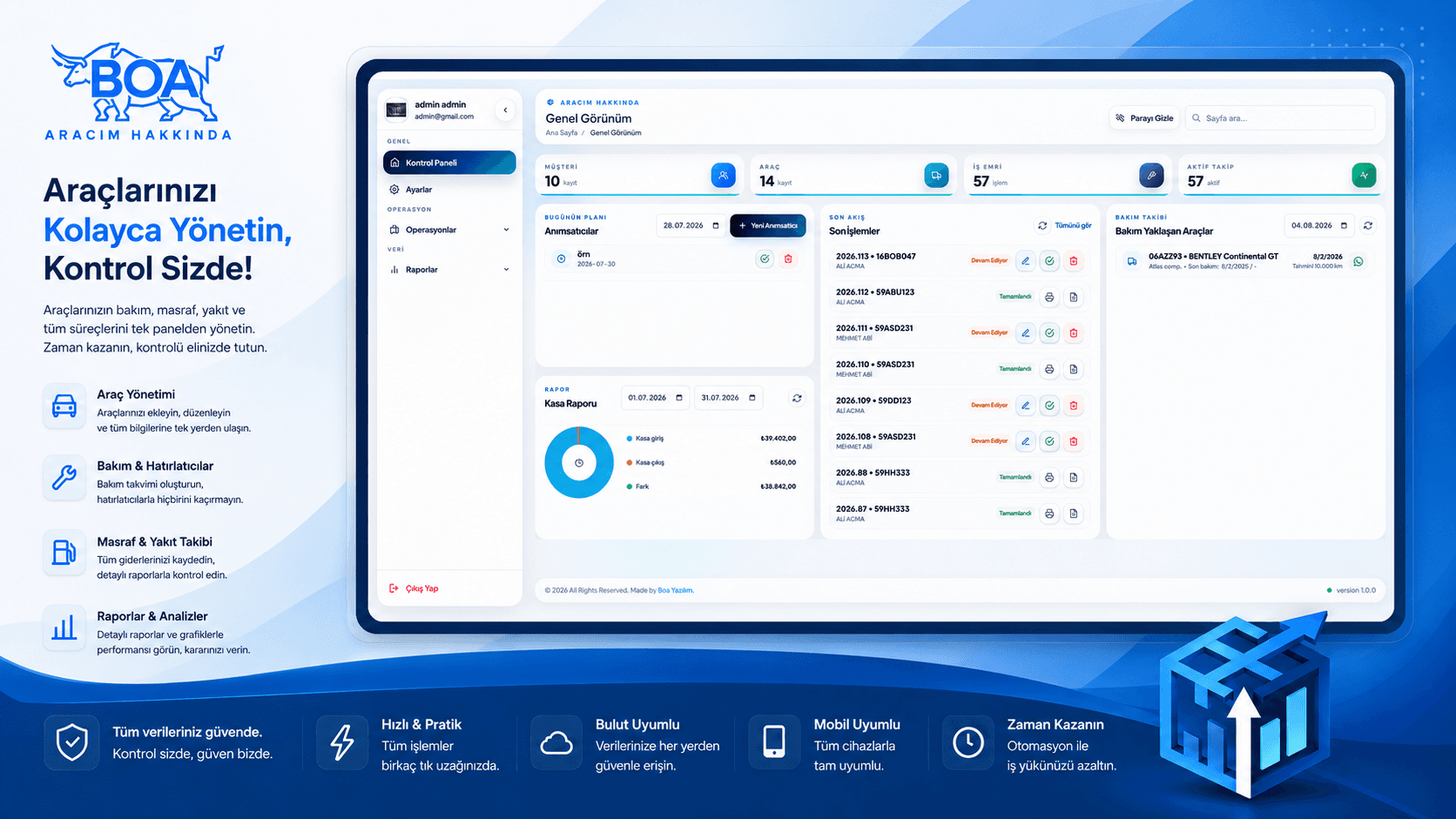Refresh the Kasa Raporu panel

point(797,398)
